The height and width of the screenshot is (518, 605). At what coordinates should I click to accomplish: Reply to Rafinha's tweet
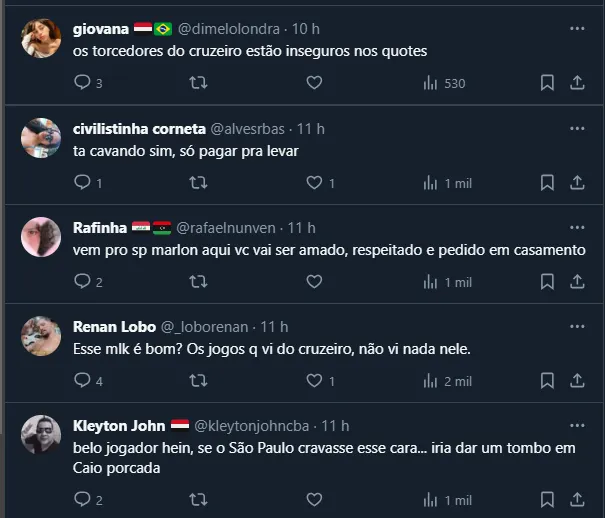pos(83,282)
